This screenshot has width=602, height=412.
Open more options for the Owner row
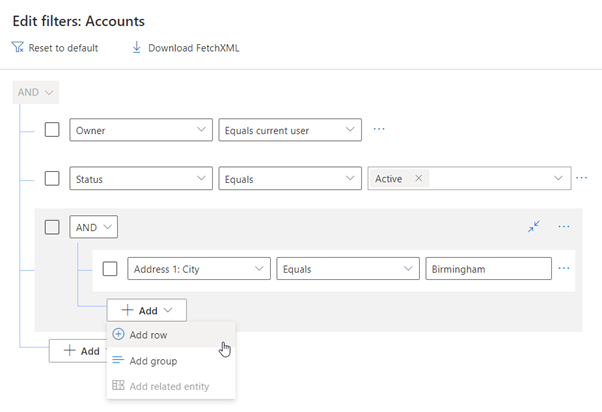pyautogui.click(x=379, y=129)
